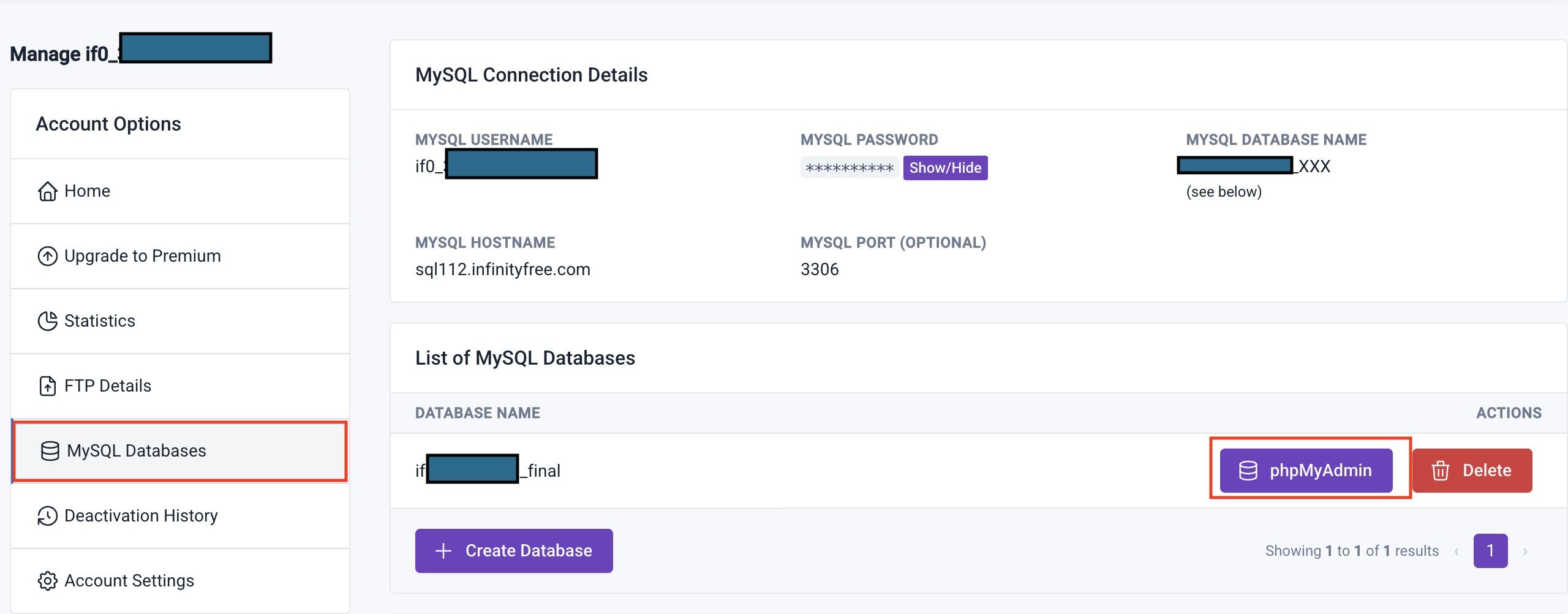This screenshot has width=1568, height=614.
Task: Click the MySQL Databases cylinder icon
Action: tap(50, 451)
